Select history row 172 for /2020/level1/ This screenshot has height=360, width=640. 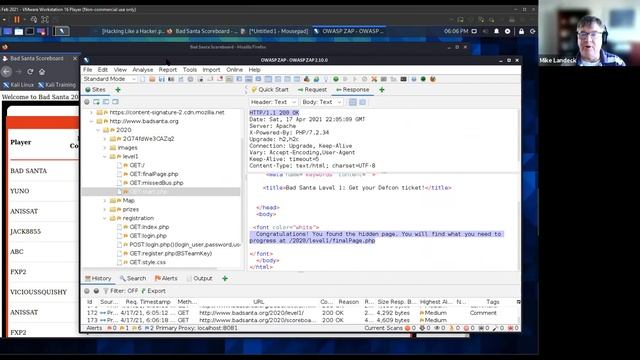click(301, 313)
